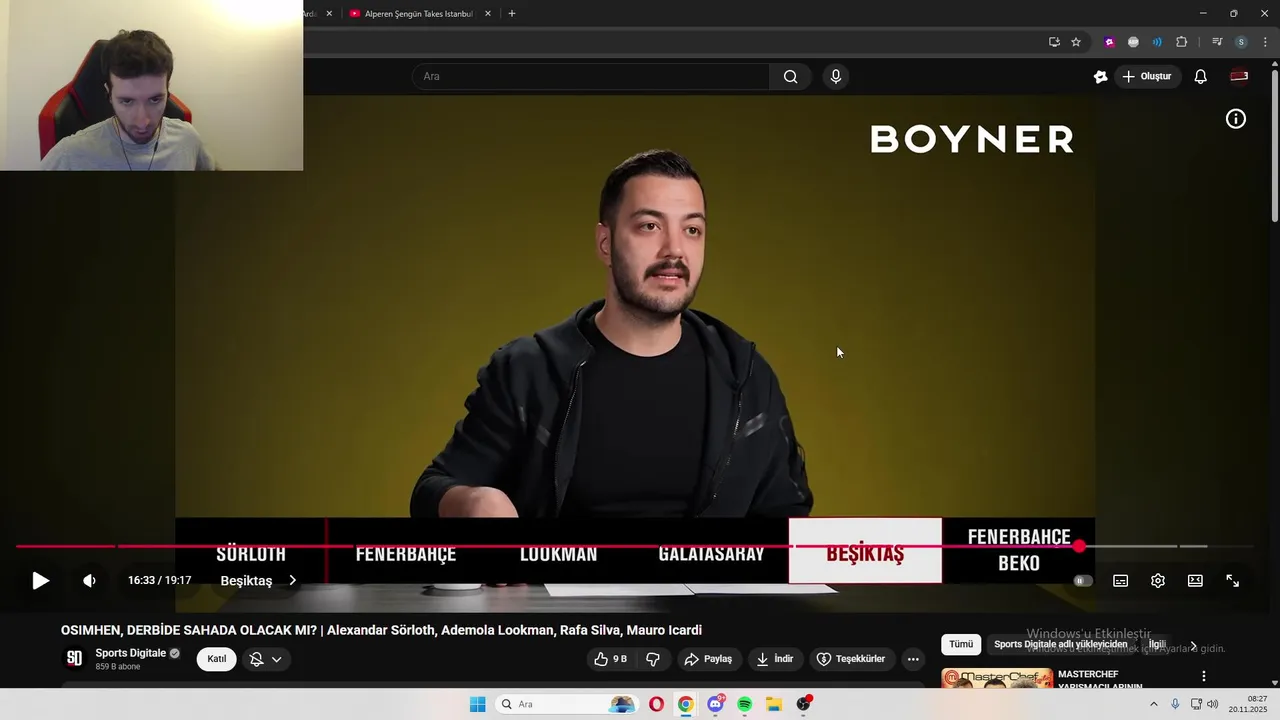This screenshot has height=720, width=1280.
Task: Click the YouTube search field Ara
Action: tap(590, 76)
